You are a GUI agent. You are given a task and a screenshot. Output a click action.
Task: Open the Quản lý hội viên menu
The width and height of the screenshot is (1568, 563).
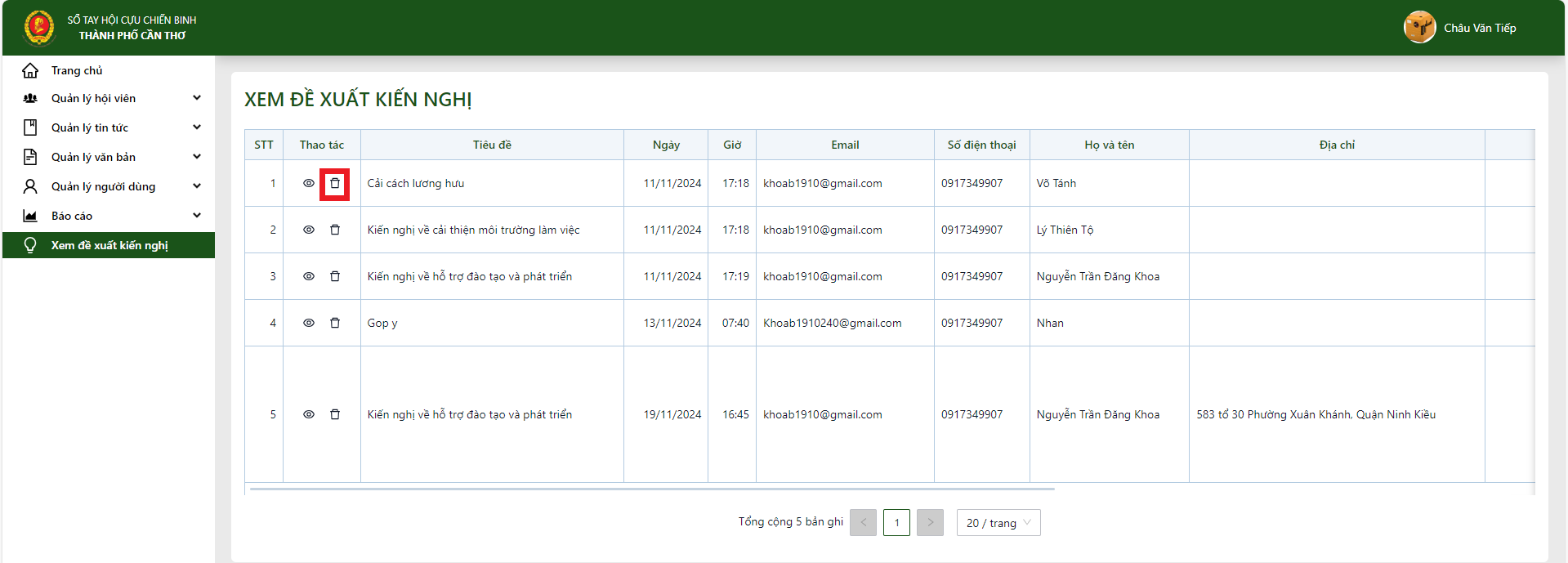(109, 98)
